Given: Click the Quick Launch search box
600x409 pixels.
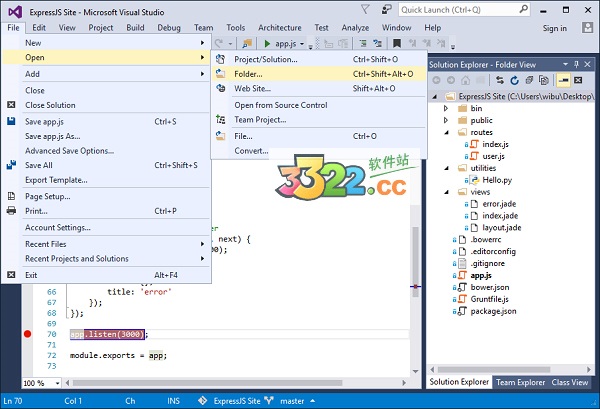Looking at the screenshot, I should (x=464, y=10).
